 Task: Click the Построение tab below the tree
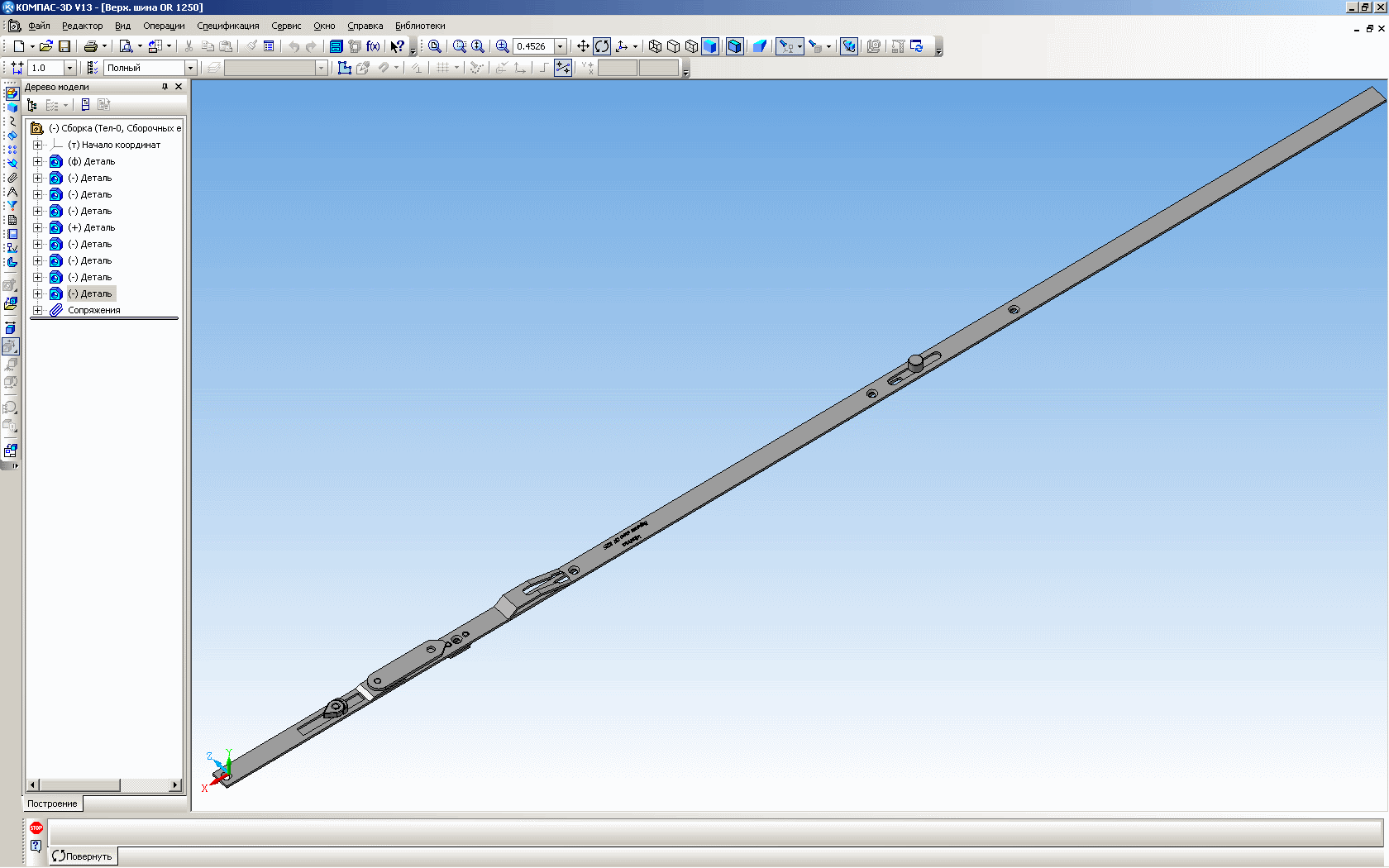52,804
